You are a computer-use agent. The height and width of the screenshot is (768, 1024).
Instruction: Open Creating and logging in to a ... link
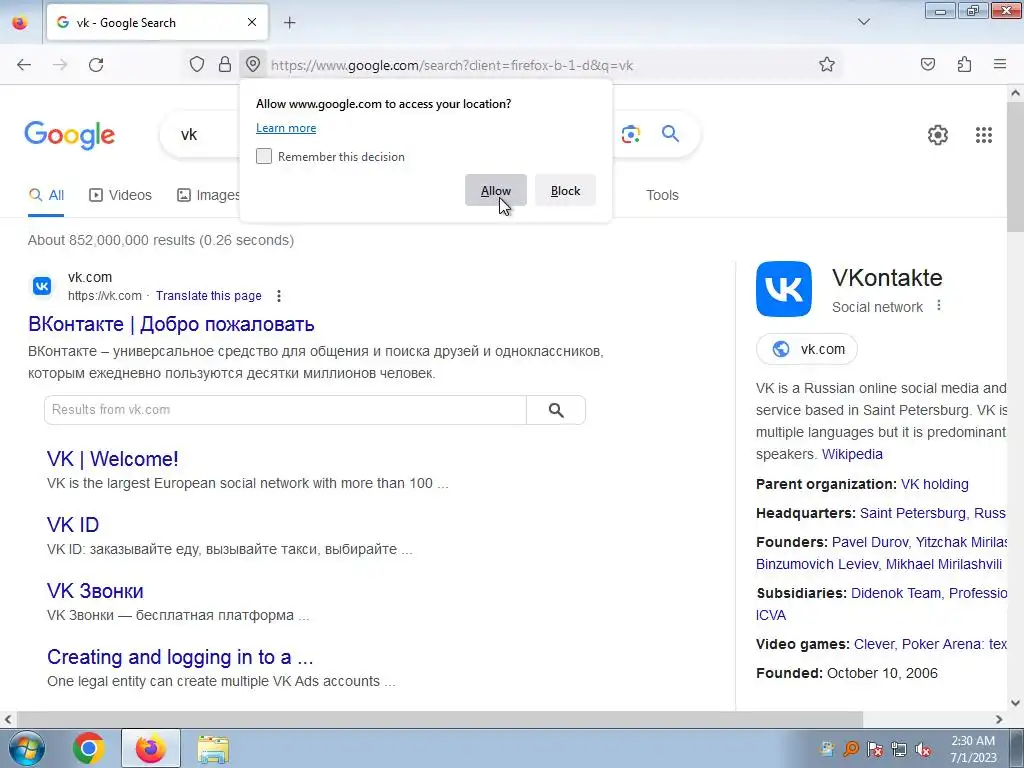pos(180,656)
